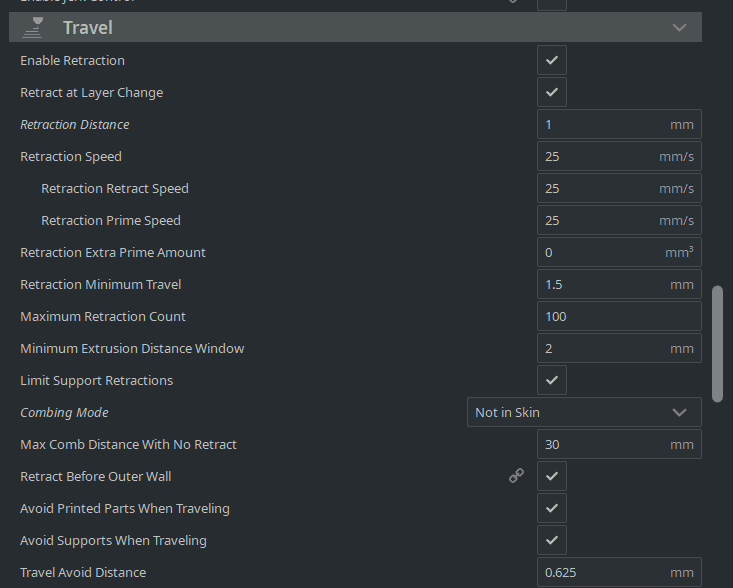
Task: Toggle Retract Before Outer Wall checkbox
Action: click(x=552, y=476)
